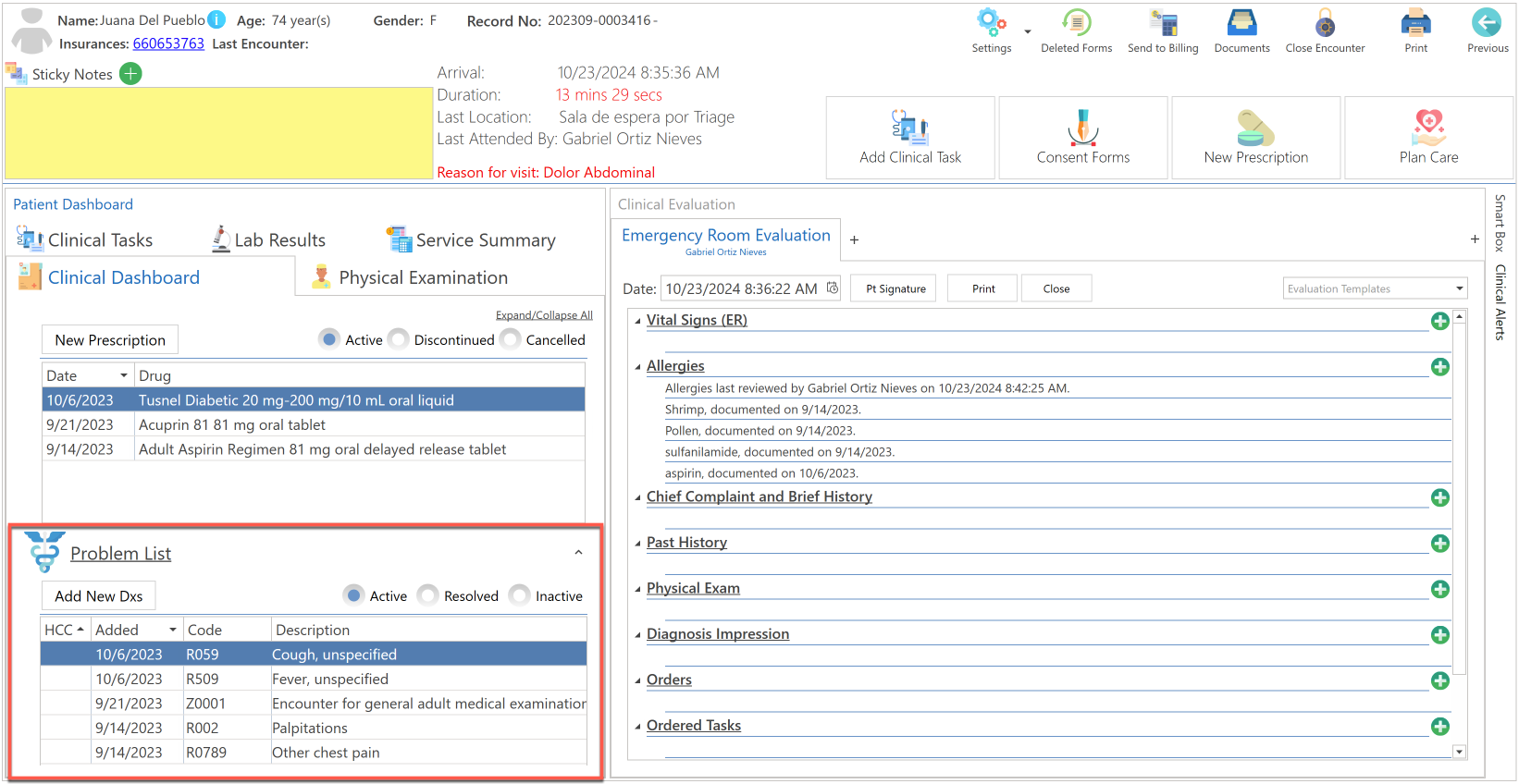Click Add New Dxs button

99,596
